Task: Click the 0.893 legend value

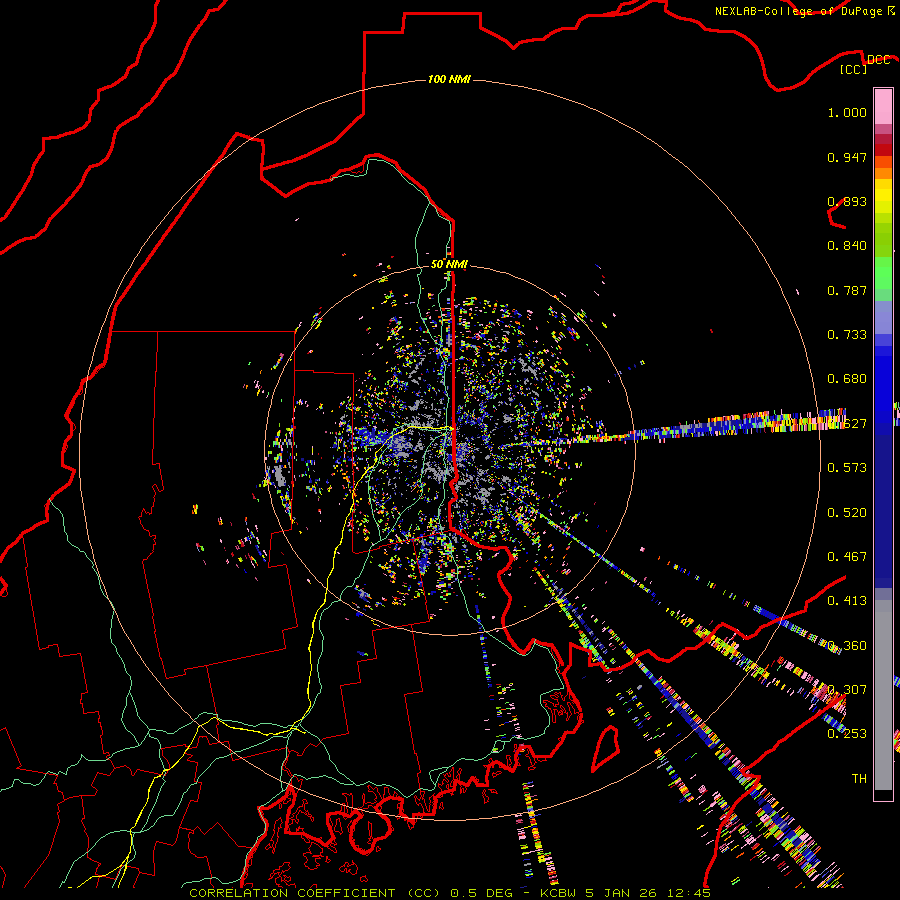Action: pos(847,201)
